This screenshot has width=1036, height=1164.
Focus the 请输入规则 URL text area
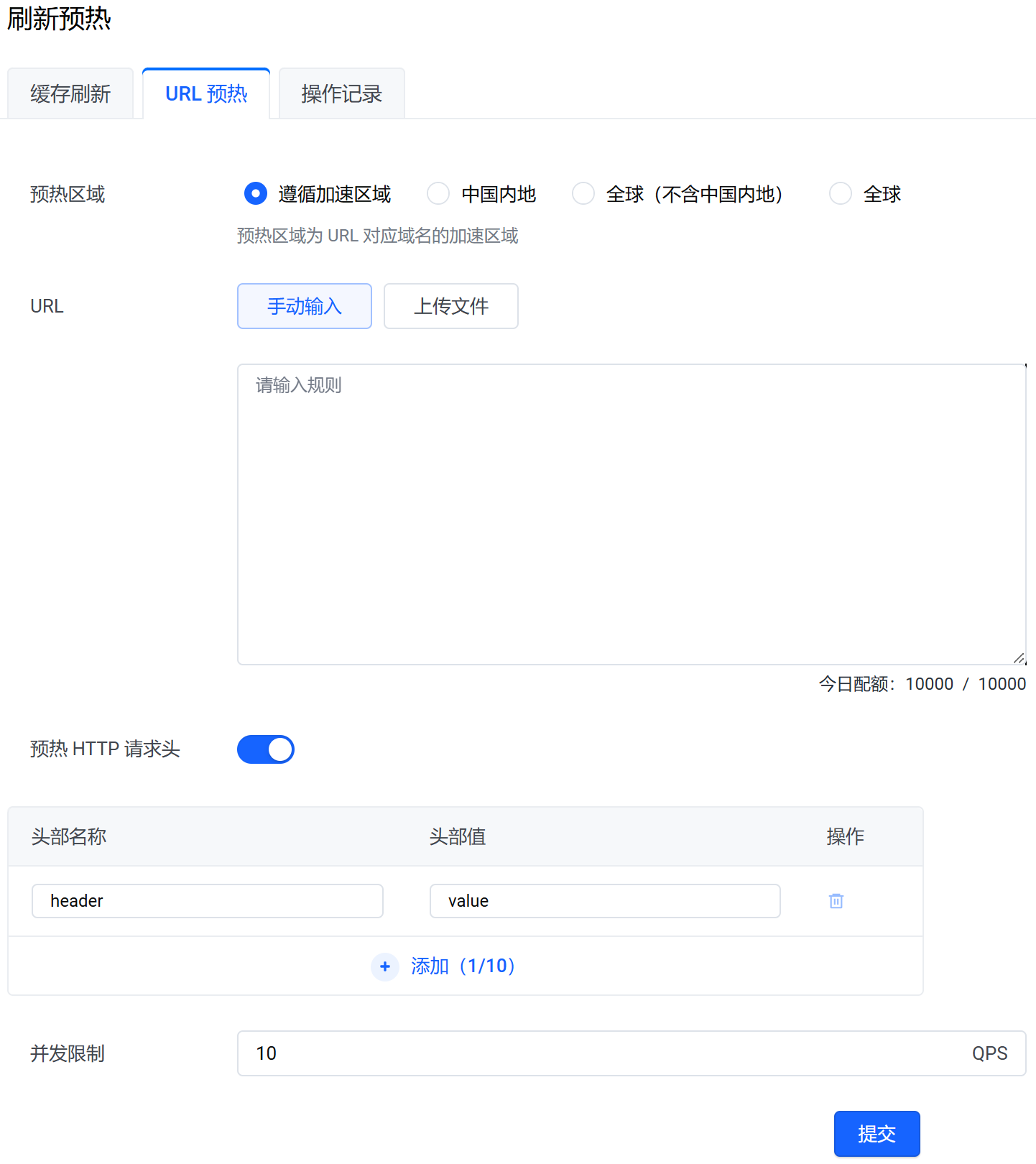pos(631,514)
